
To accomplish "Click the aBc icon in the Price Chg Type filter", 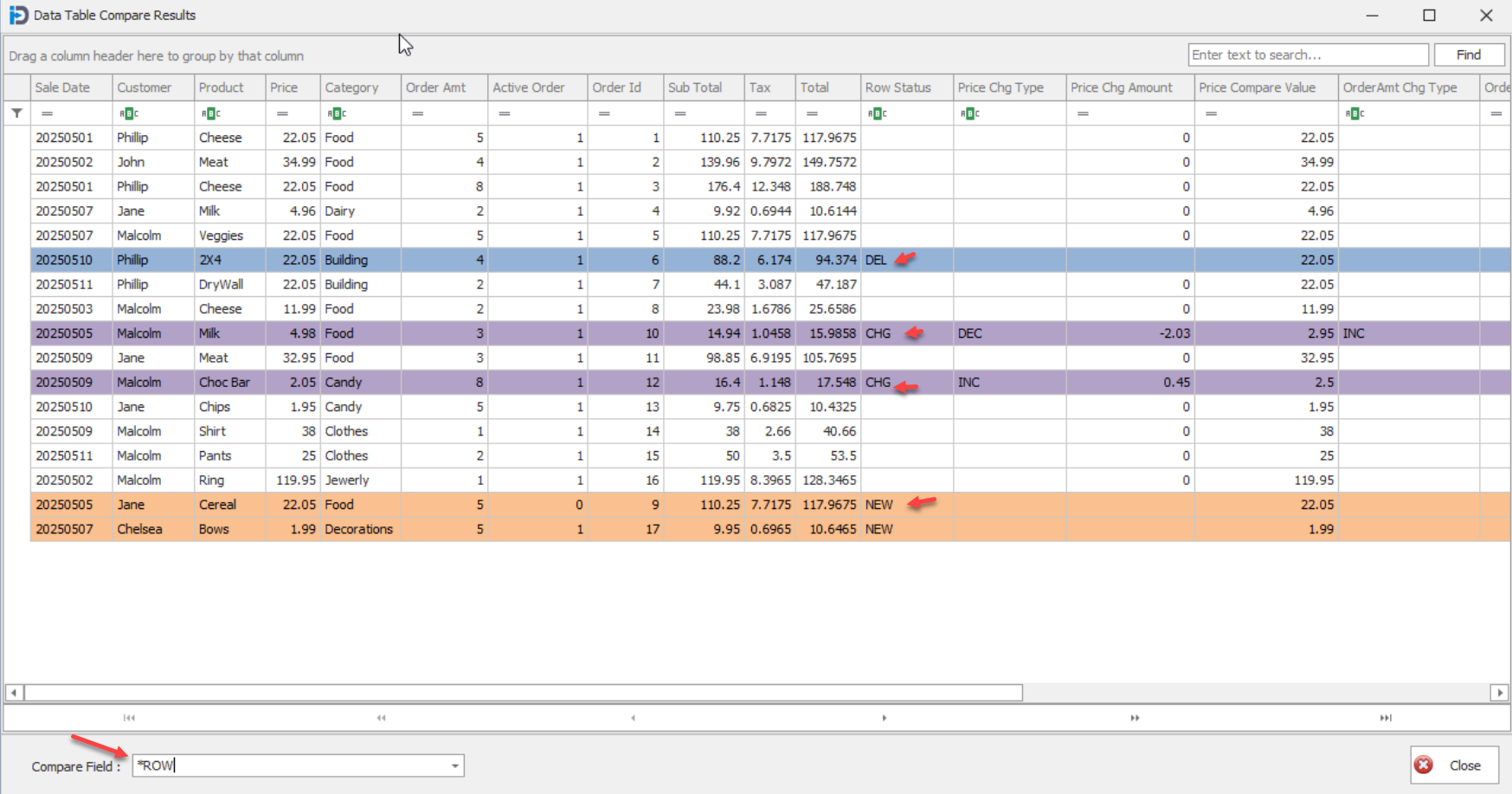I will [969, 113].
